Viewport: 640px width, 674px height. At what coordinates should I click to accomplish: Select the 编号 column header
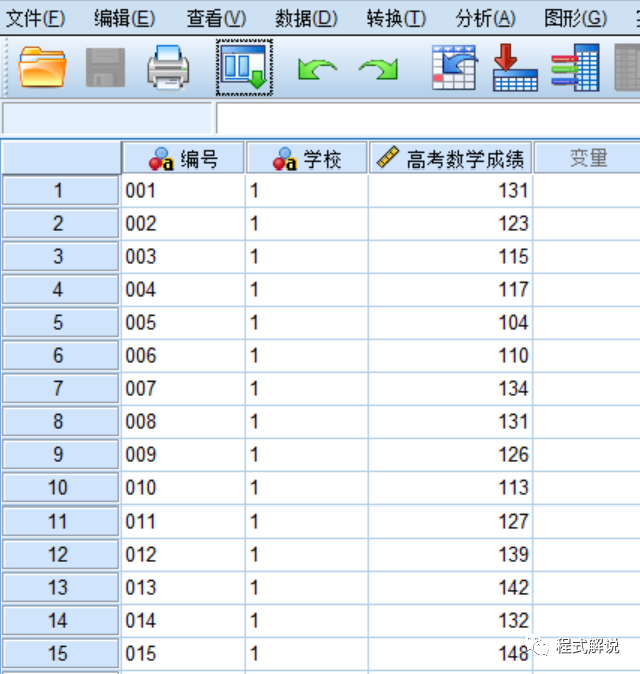(184, 158)
